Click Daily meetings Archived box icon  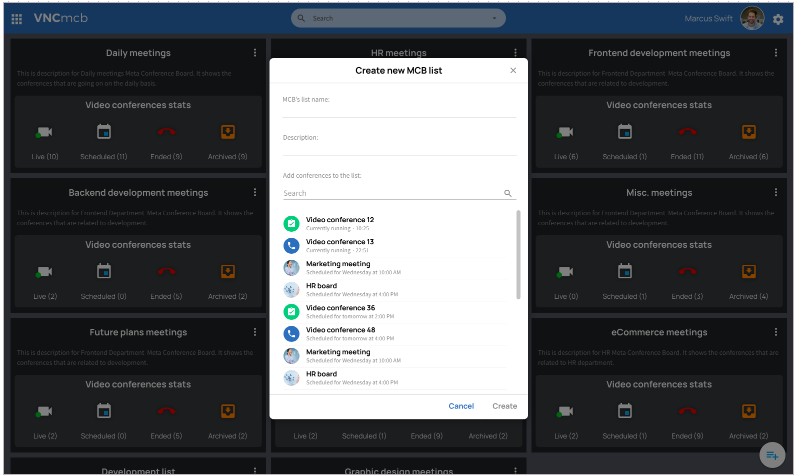[x=228, y=132]
